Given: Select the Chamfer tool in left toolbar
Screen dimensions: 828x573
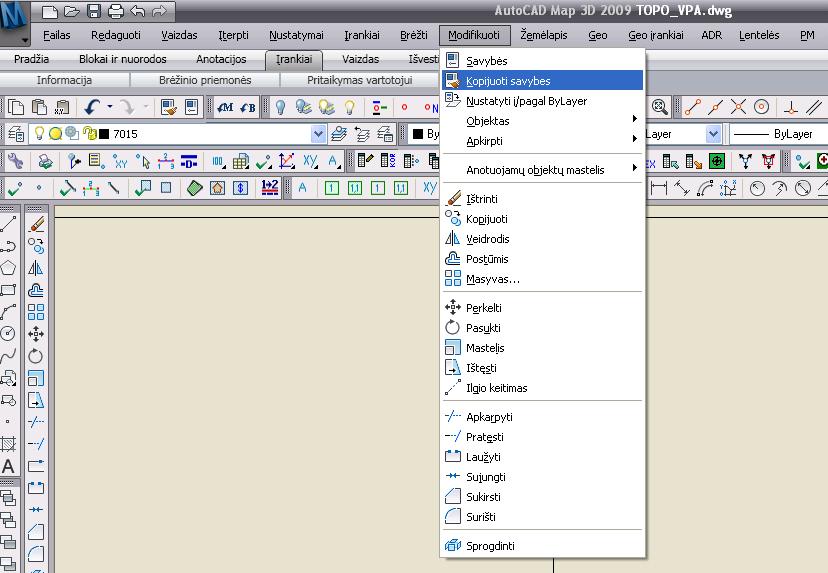Looking at the screenshot, I should [36, 532].
